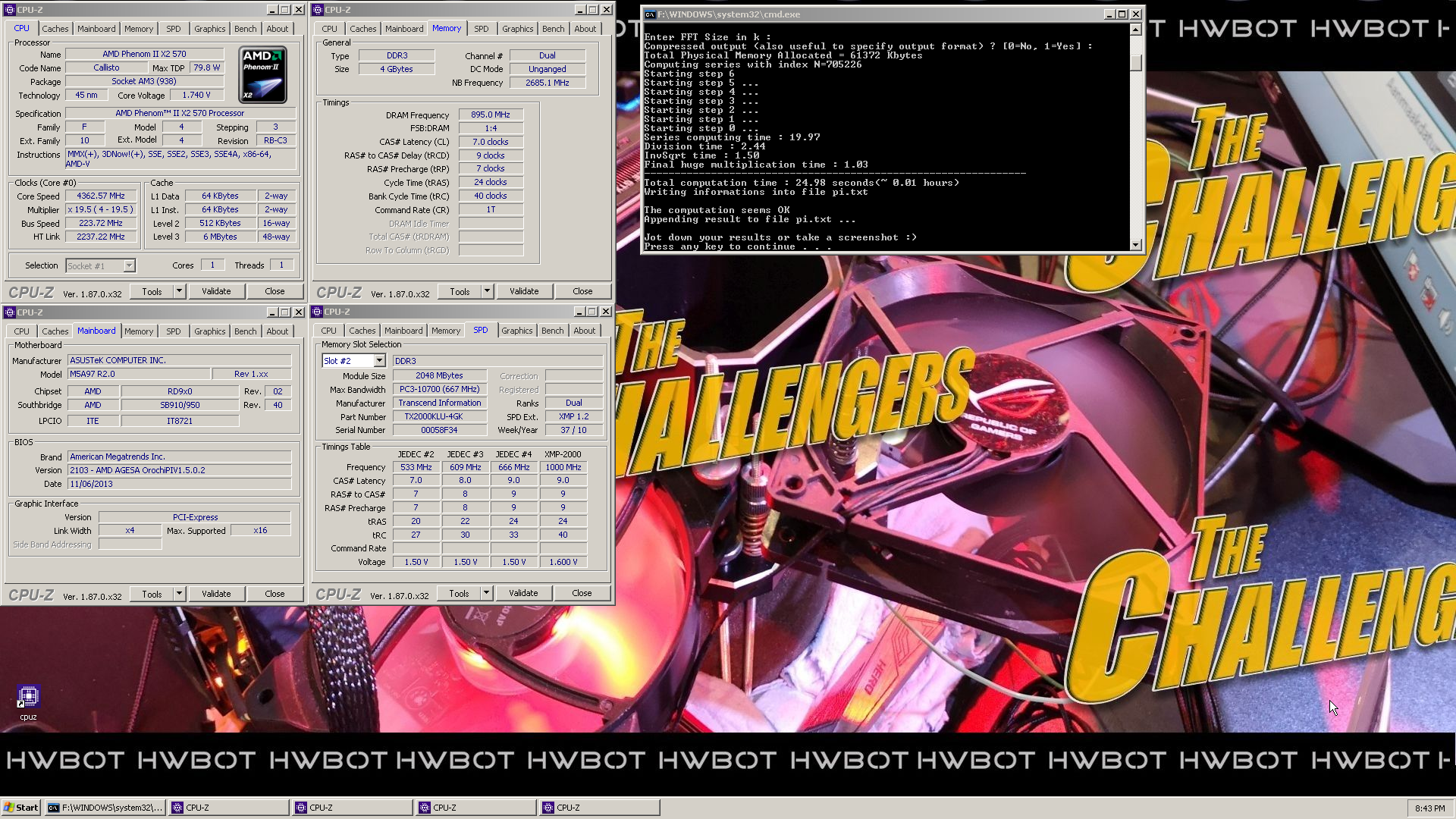Open Mainboard tab in CPU window
The image size is (1456, 819).
(96, 29)
